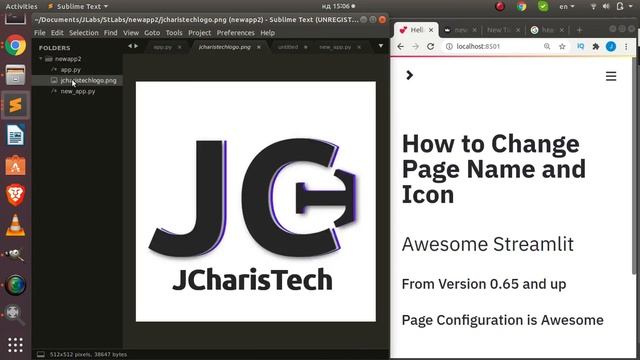Click Chrome back arrow button
Screen dimensions: 640x360
click(x=400, y=47)
